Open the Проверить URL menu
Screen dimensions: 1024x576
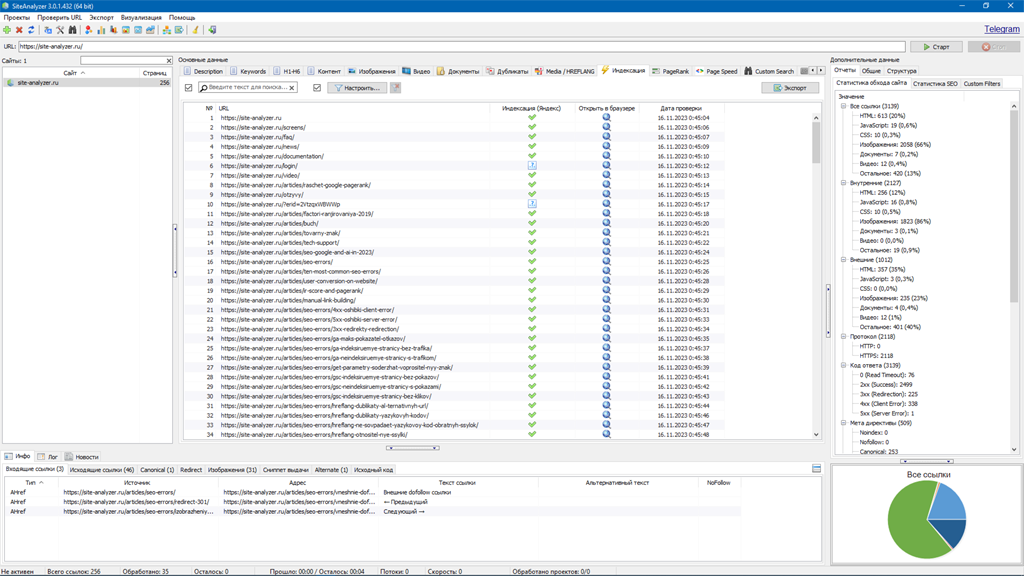coord(59,18)
